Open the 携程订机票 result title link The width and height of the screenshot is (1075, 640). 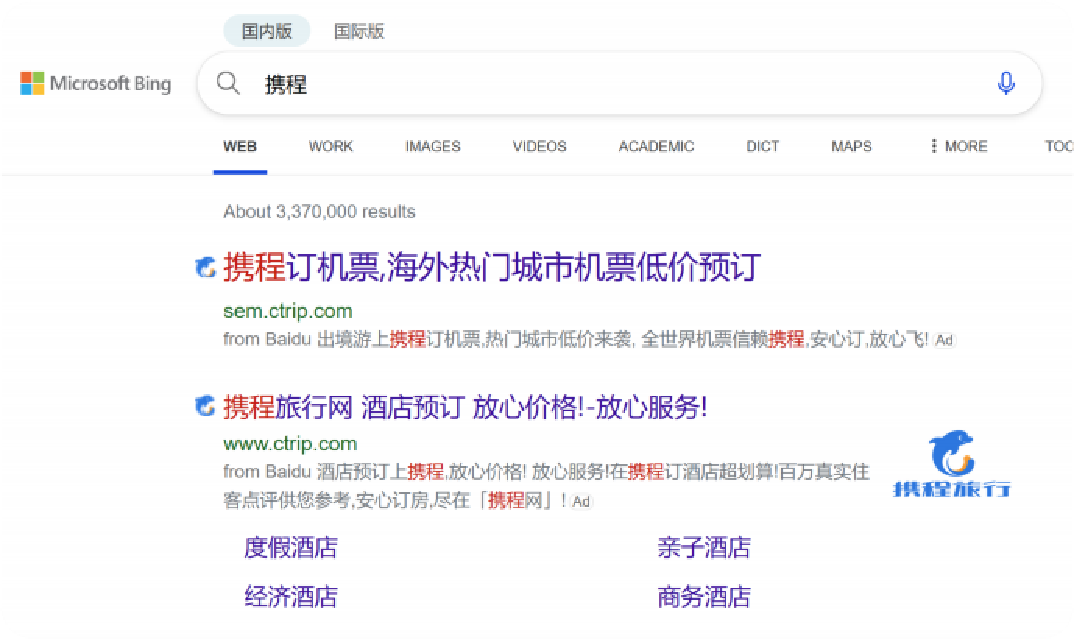(492, 267)
